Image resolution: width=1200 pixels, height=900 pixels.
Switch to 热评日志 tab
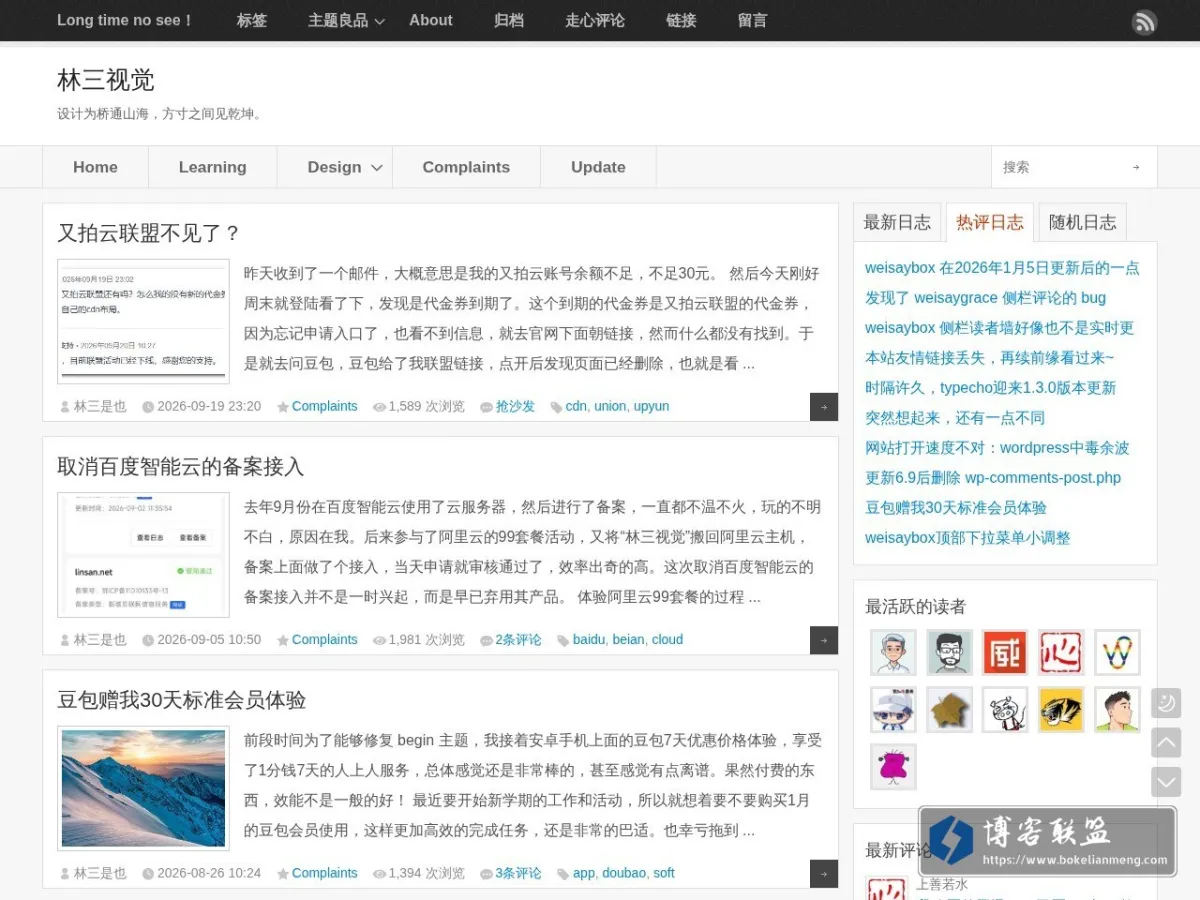(990, 222)
